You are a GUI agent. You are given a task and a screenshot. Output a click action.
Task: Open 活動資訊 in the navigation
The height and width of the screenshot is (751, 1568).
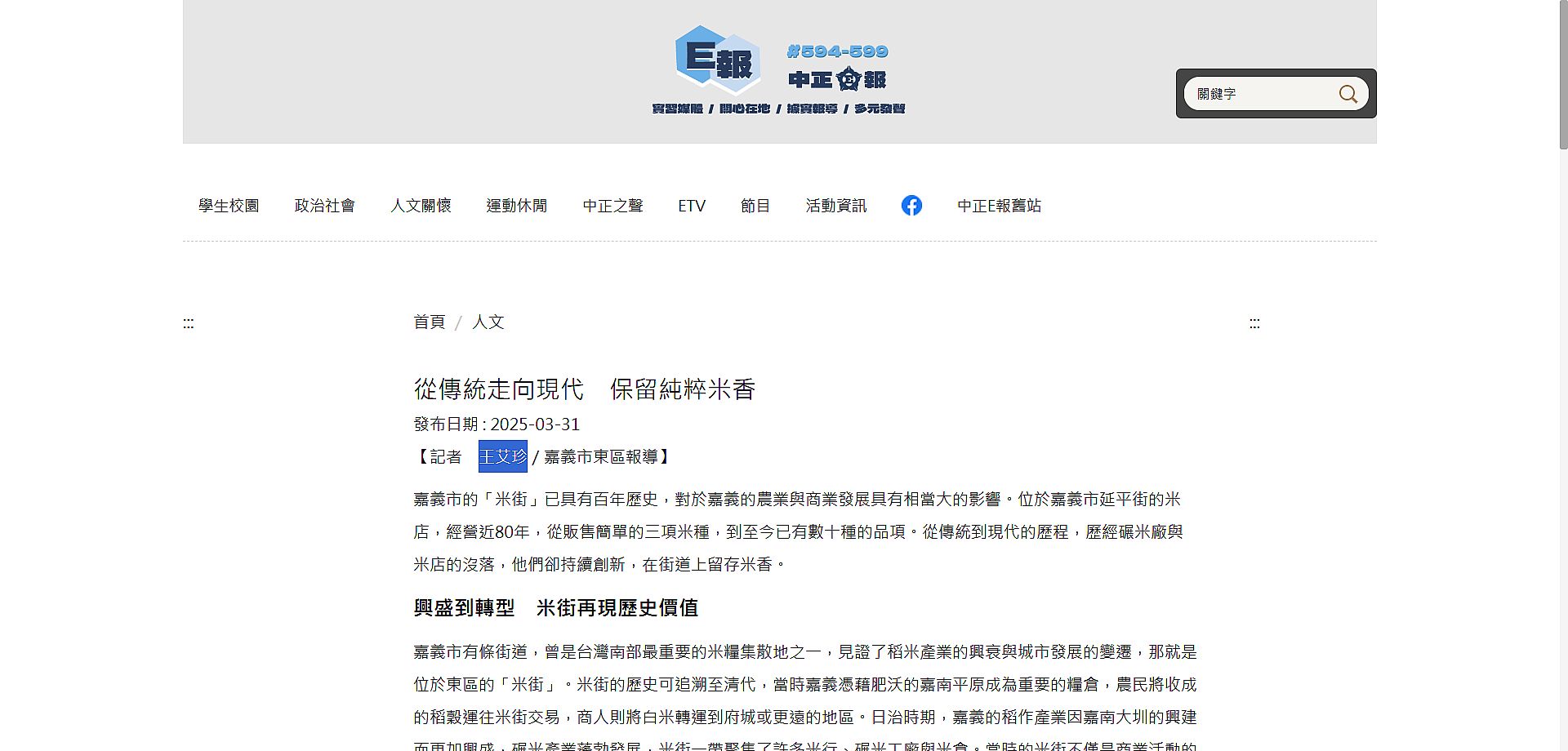point(835,206)
